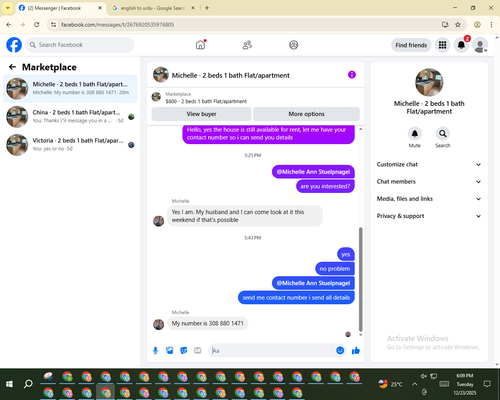Open notifications bell with 2 badge
The width and height of the screenshot is (500, 400).
[x=461, y=45]
